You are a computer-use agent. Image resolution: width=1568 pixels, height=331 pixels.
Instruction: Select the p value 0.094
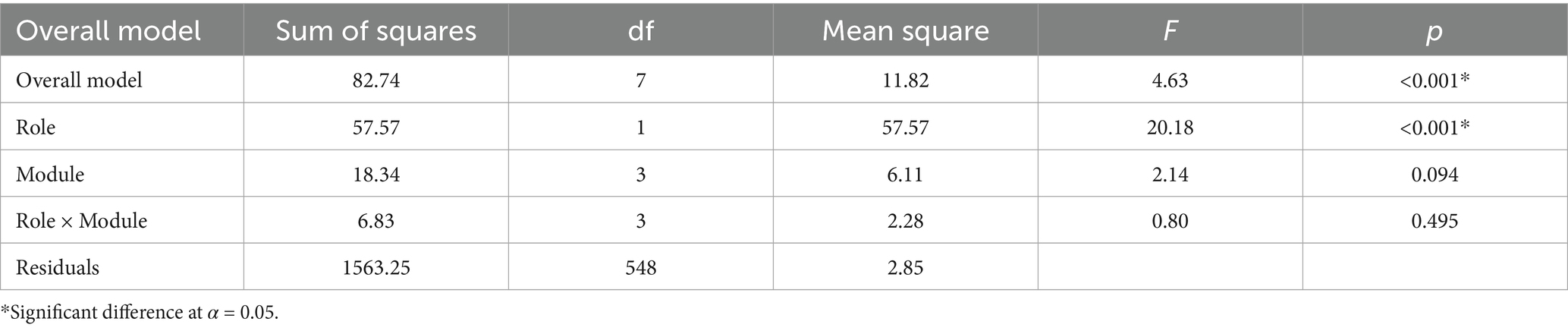[x=1434, y=174]
